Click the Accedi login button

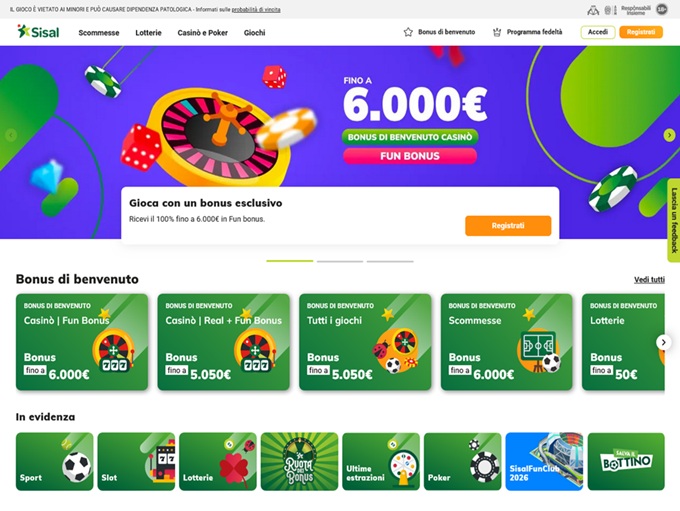tap(598, 32)
